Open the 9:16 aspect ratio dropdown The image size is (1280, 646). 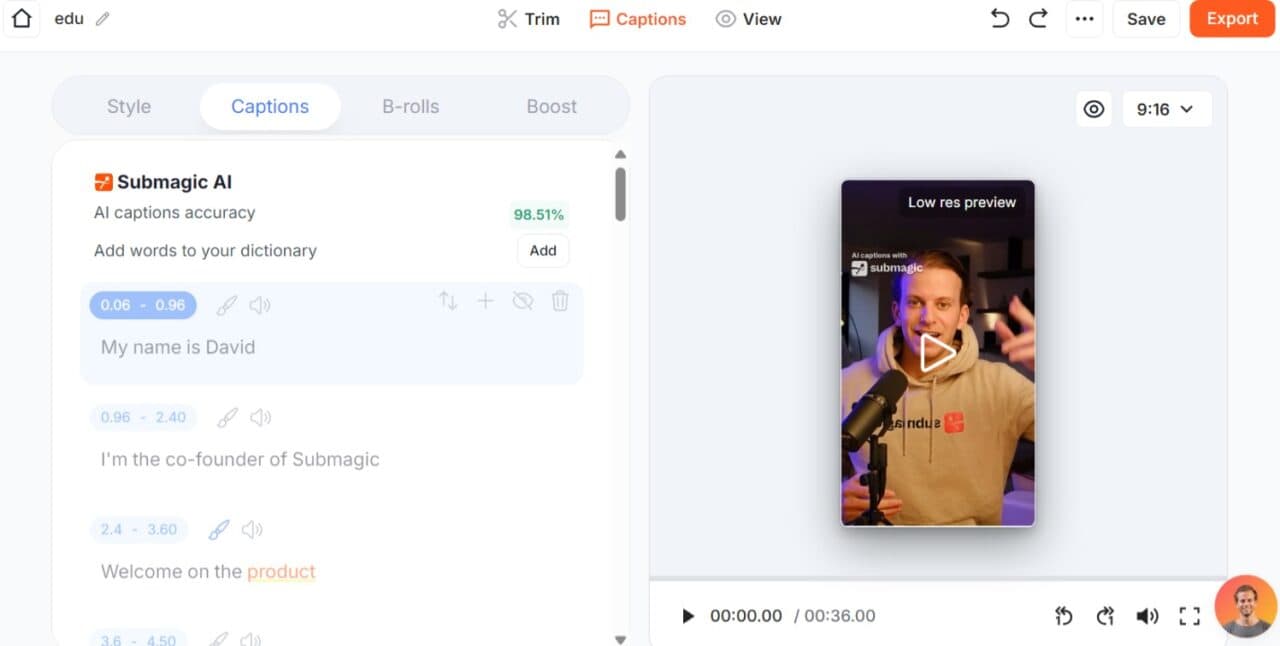(1166, 109)
